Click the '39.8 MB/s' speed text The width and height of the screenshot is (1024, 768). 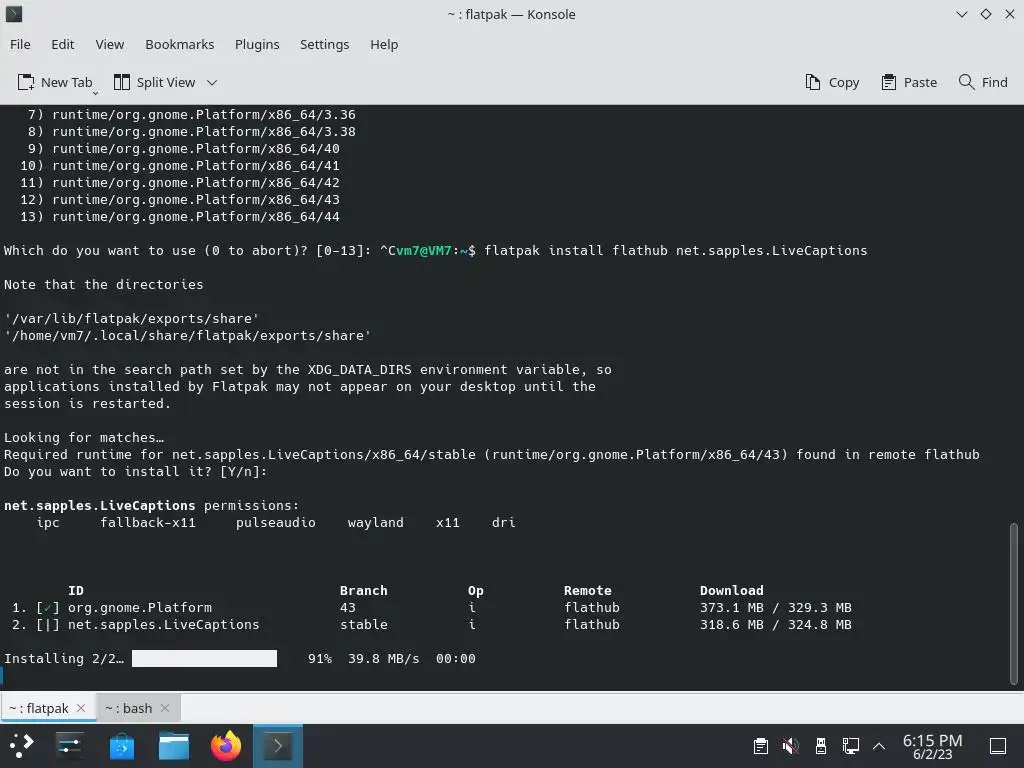pyautogui.click(x=383, y=658)
